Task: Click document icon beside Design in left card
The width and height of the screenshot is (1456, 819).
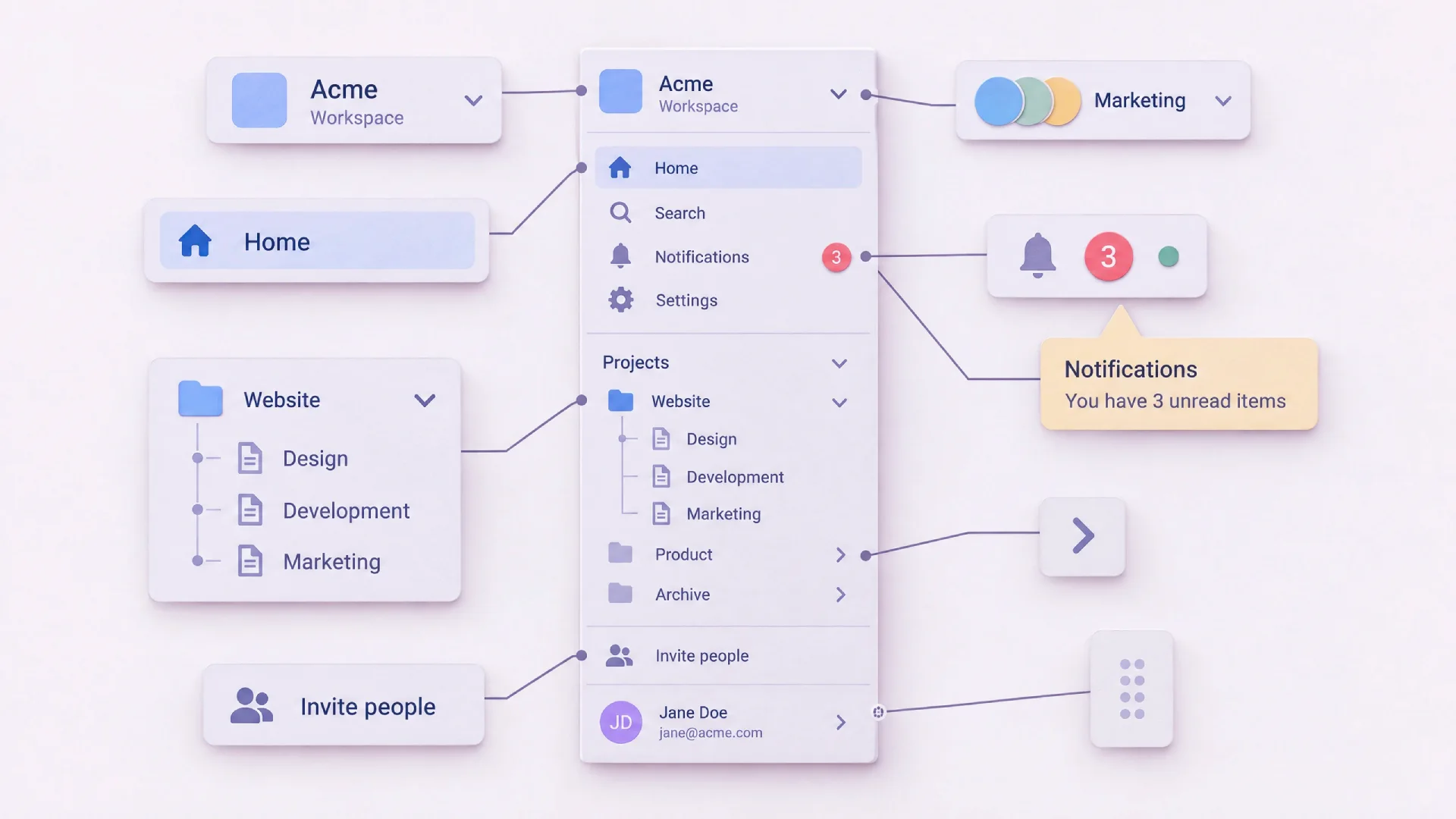Action: tap(250, 458)
